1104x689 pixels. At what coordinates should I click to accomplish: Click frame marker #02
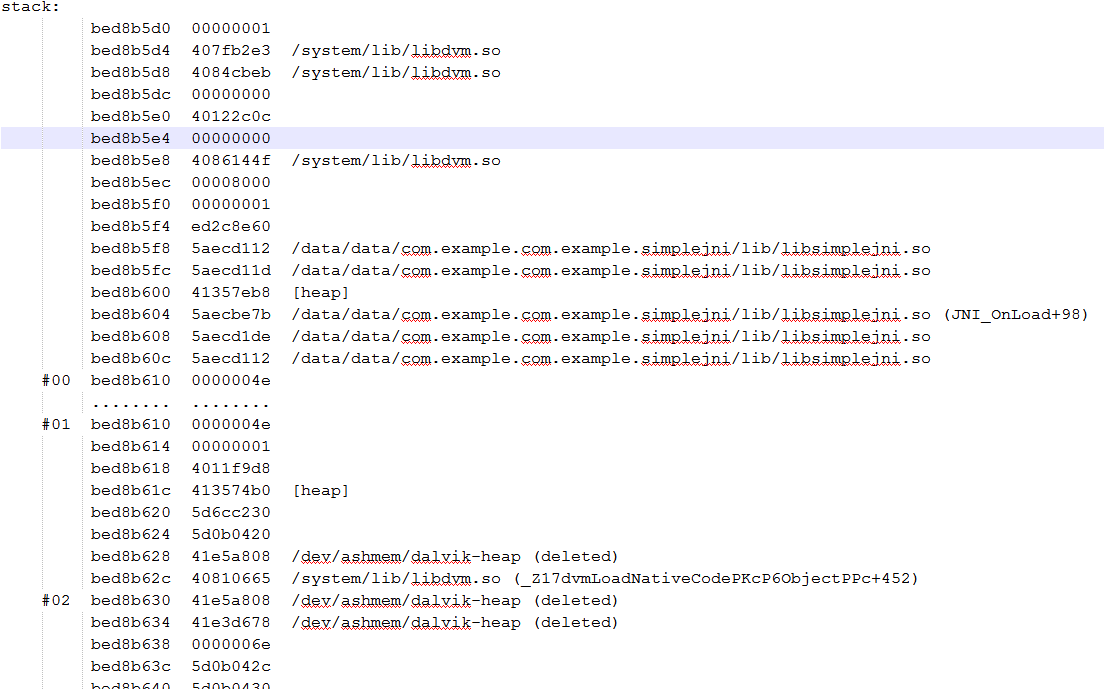(x=56, y=600)
